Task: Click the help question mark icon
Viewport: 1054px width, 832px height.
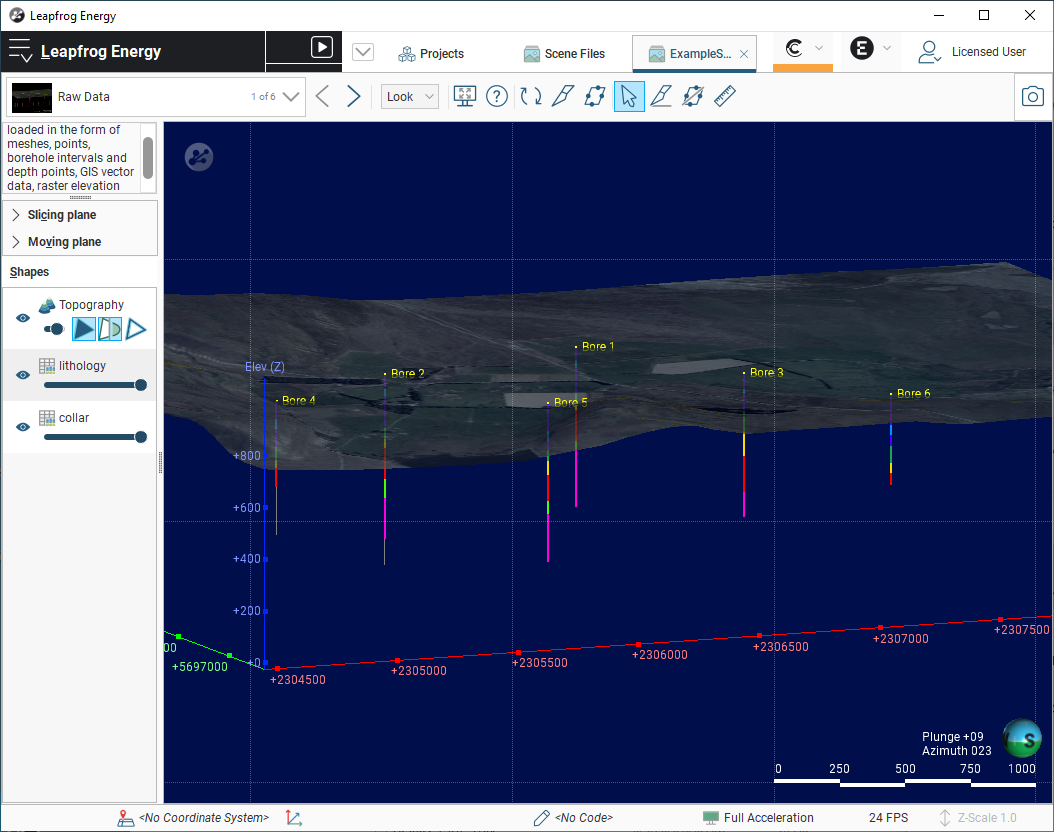Action: (x=497, y=96)
